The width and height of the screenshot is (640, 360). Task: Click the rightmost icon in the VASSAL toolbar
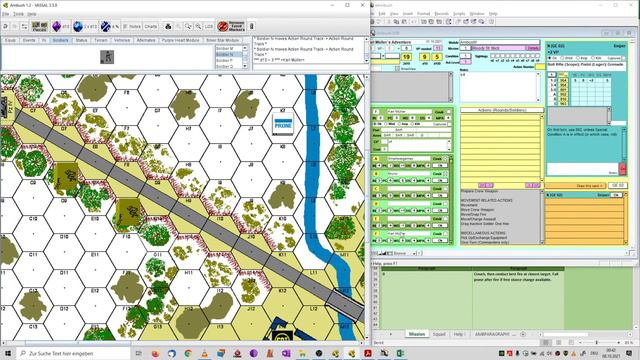click(252, 27)
